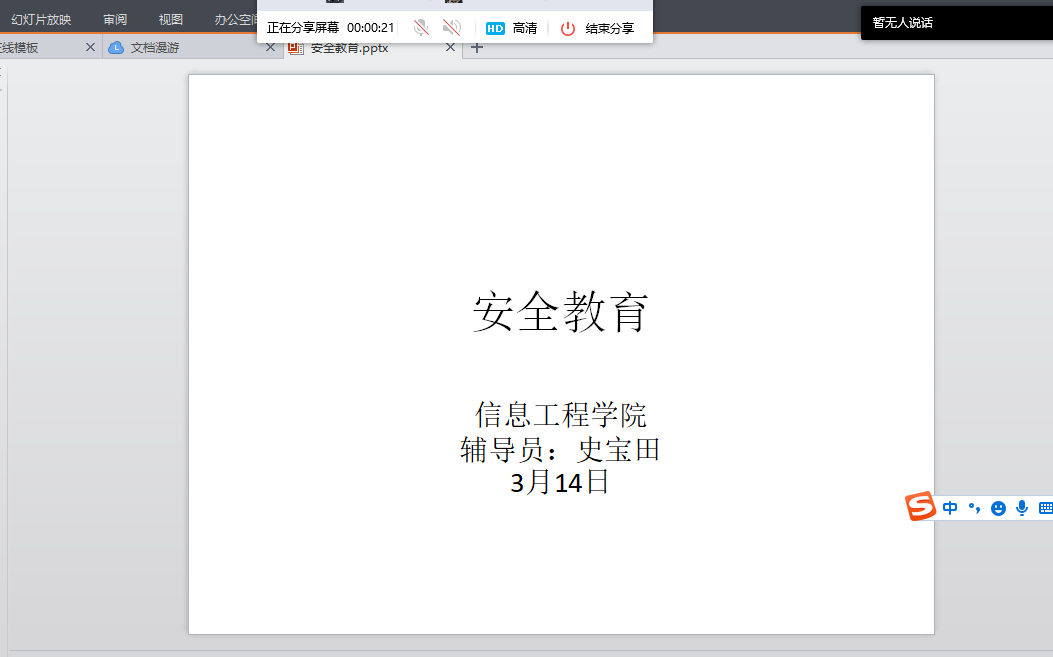The image size is (1053, 657).
Task: Open the 办公空间 ribbon tab
Action: tap(235, 19)
